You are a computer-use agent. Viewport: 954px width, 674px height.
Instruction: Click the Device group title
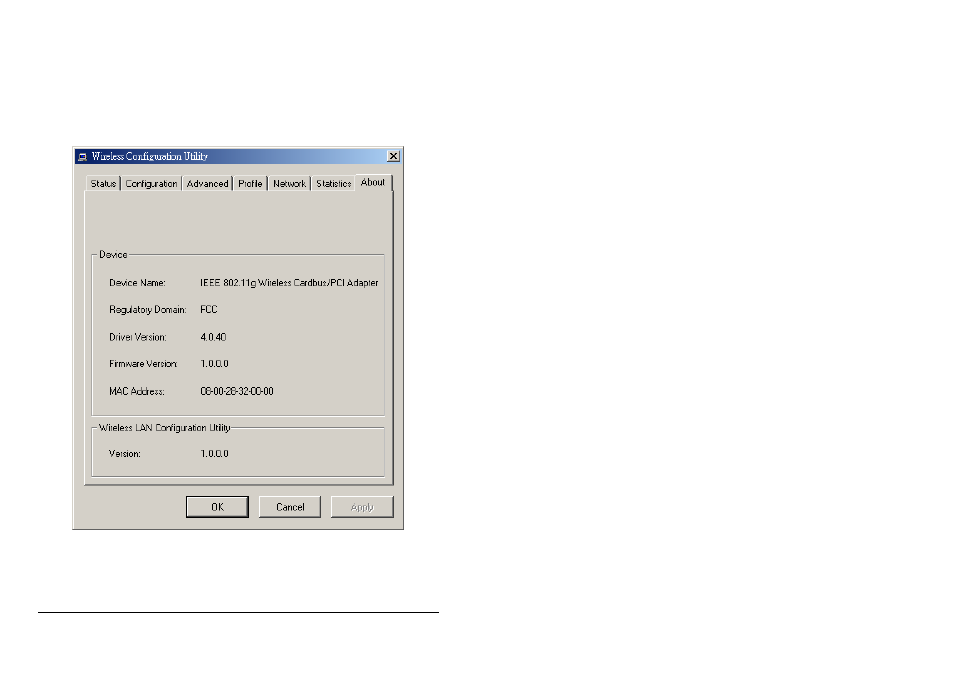113,254
